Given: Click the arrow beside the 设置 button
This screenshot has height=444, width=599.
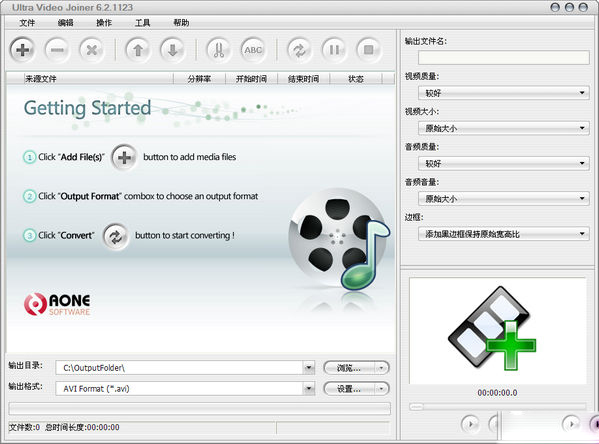Looking at the screenshot, I should pos(381,389).
